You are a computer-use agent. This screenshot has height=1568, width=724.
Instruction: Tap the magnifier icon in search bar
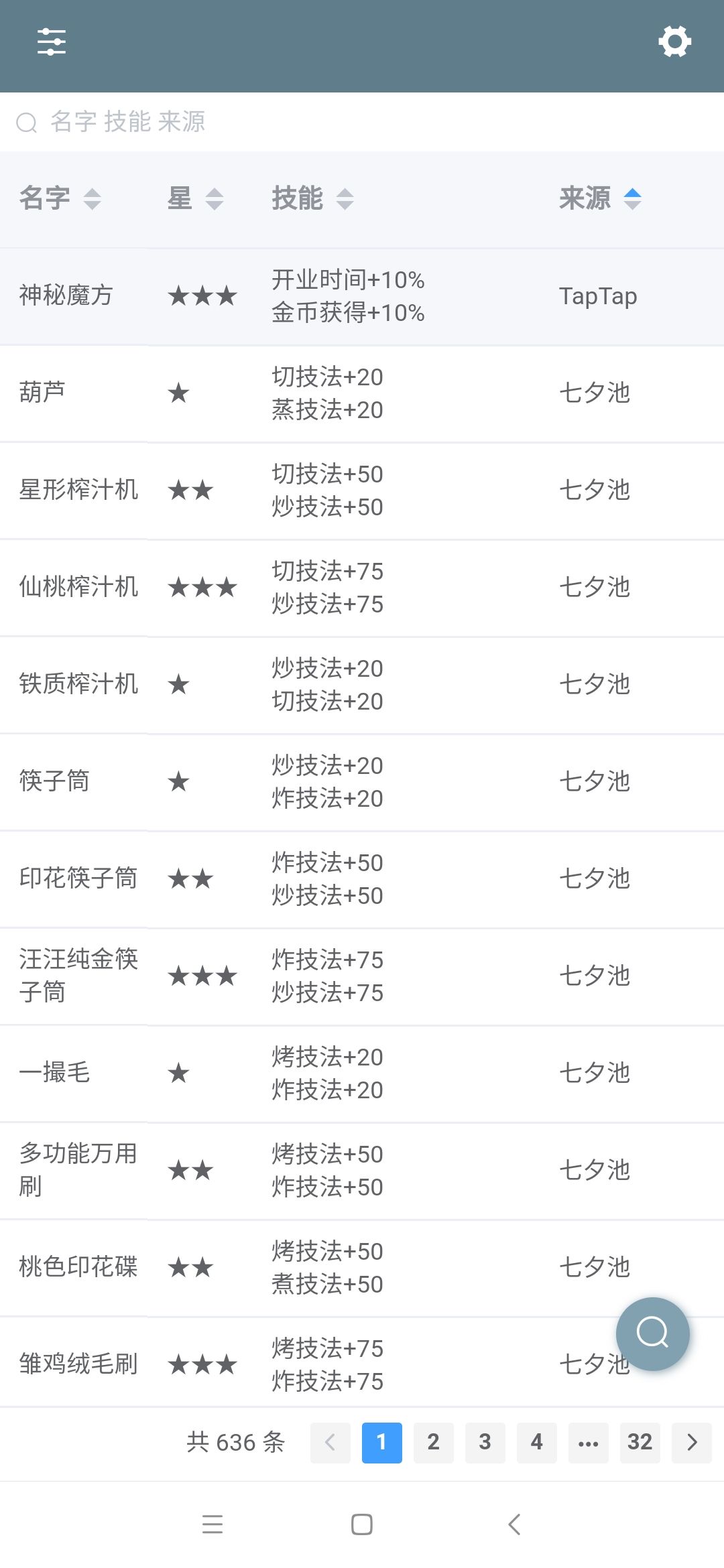pos(27,123)
